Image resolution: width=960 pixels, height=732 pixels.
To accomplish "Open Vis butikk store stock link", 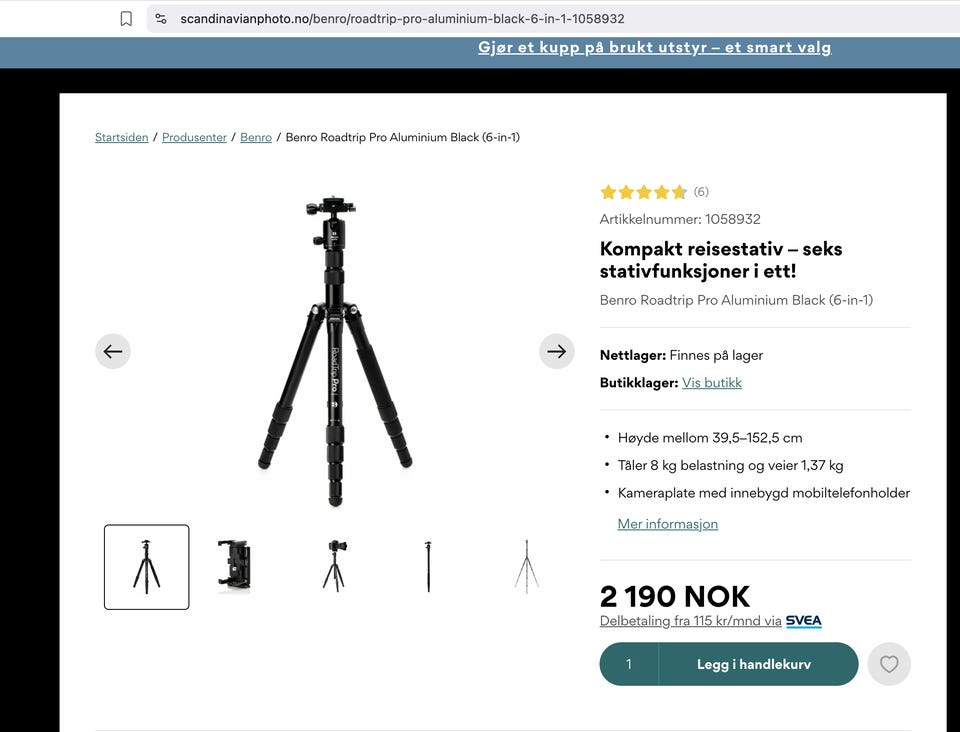I will 711,383.
